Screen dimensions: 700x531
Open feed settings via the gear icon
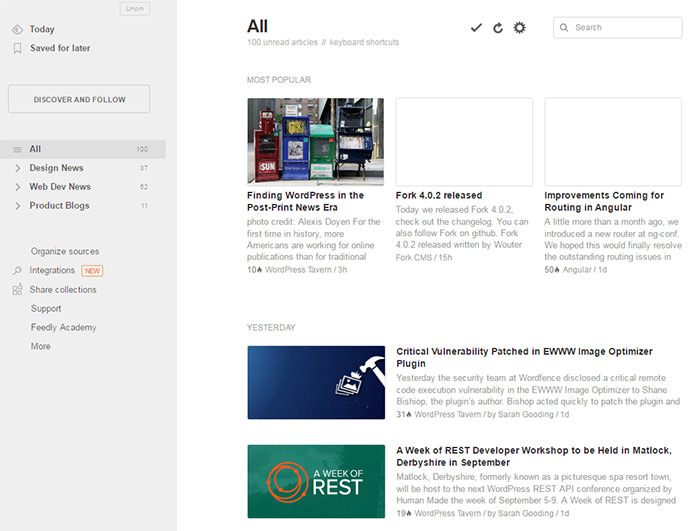click(x=519, y=28)
